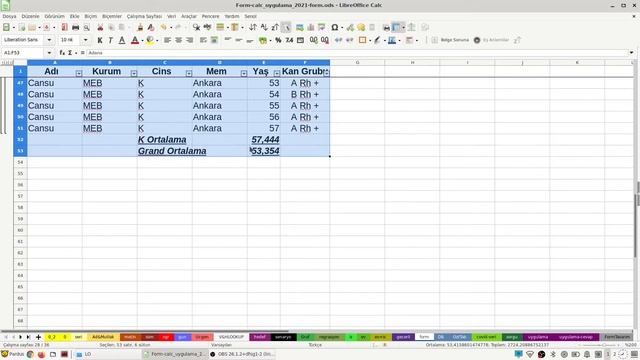Screen dimensions: 640x360
Task: Switch to the uygulama-cevap sheet tab
Action: click(576, 337)
